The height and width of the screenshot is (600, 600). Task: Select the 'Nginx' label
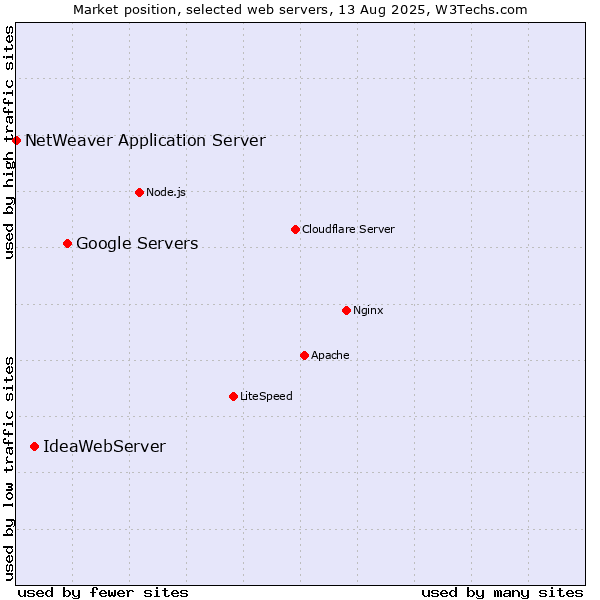368,310
